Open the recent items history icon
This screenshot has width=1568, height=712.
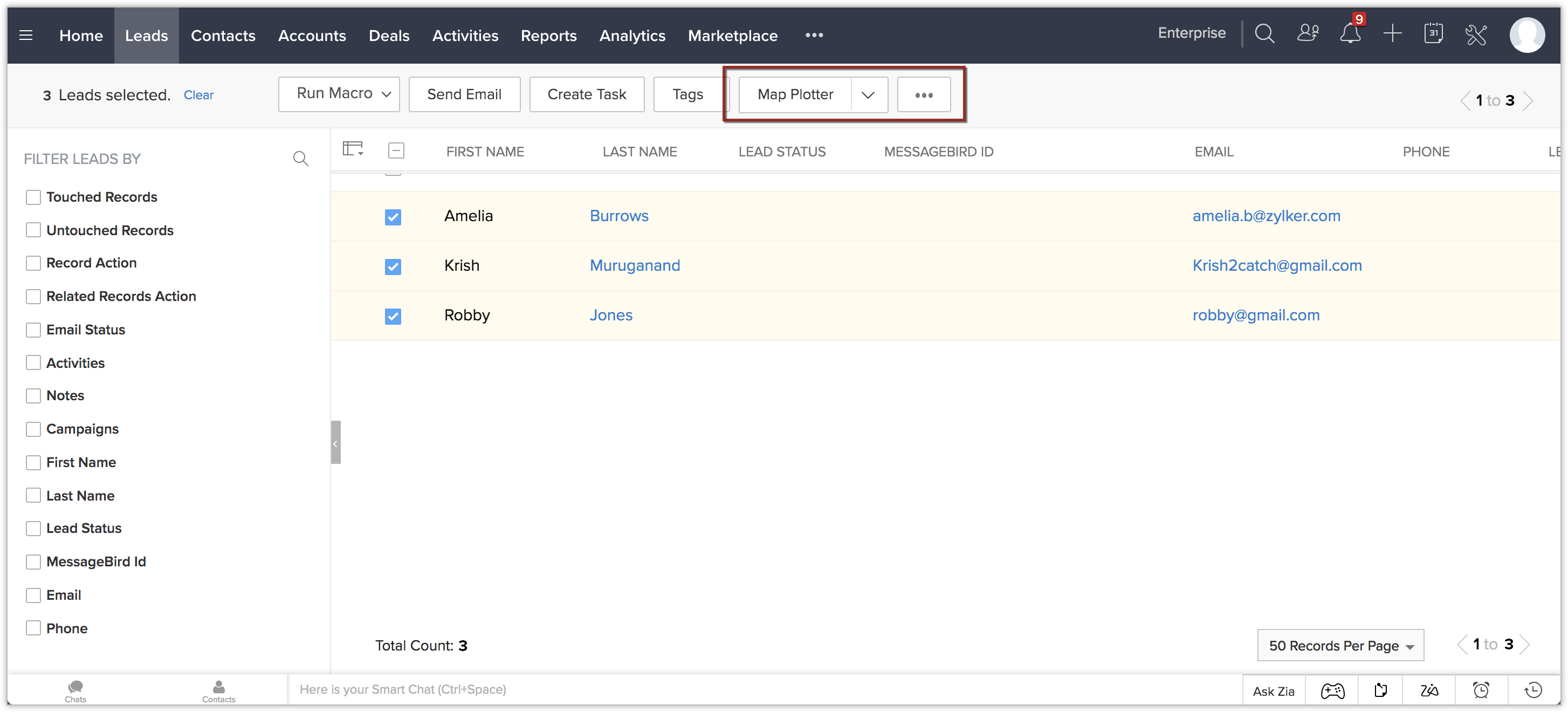coord(1533,690)
